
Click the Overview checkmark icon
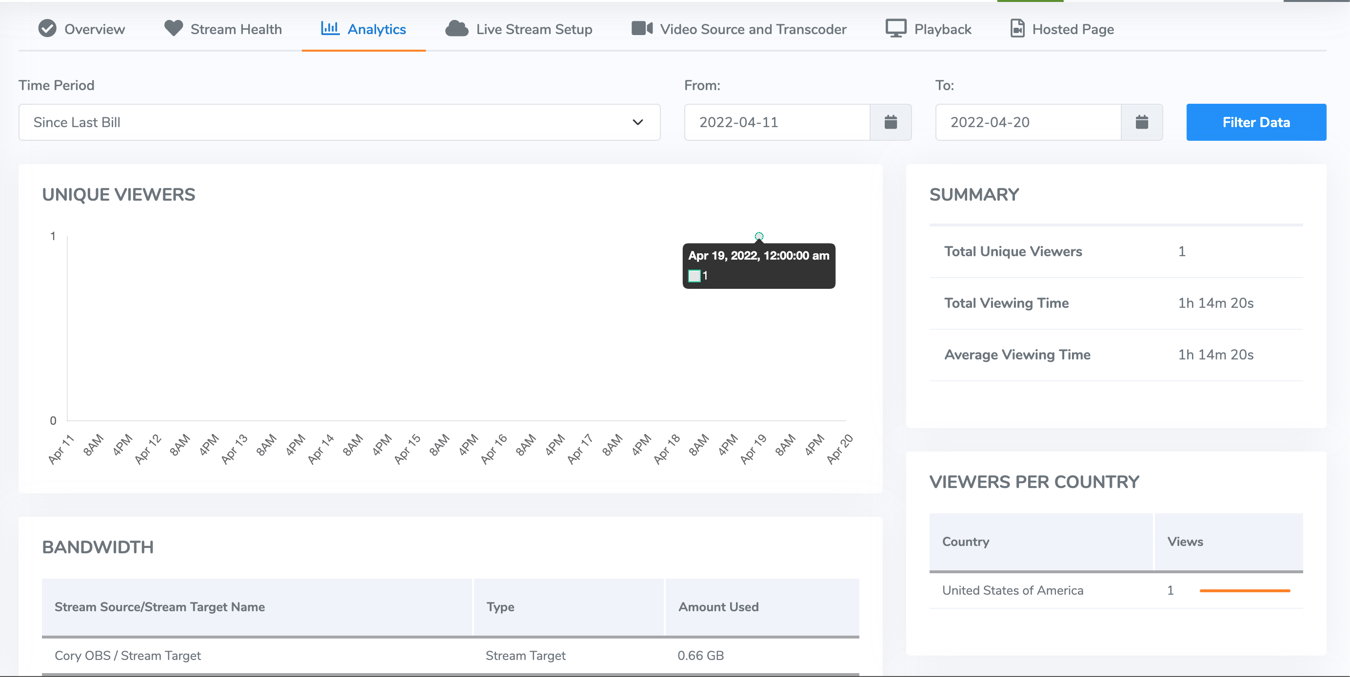(x=46, y=29)
